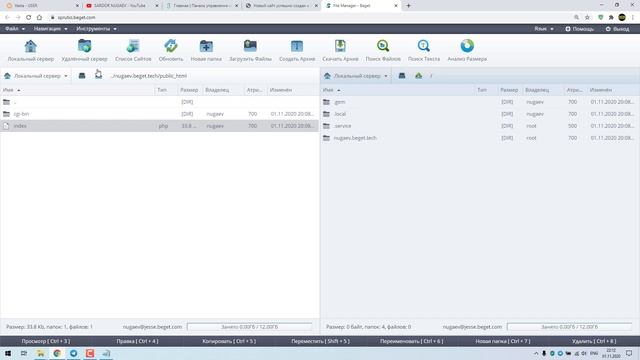Open the Удалённый сервер toolbar icon
This screenshot has width=640, height=360.
pos(84,46)
